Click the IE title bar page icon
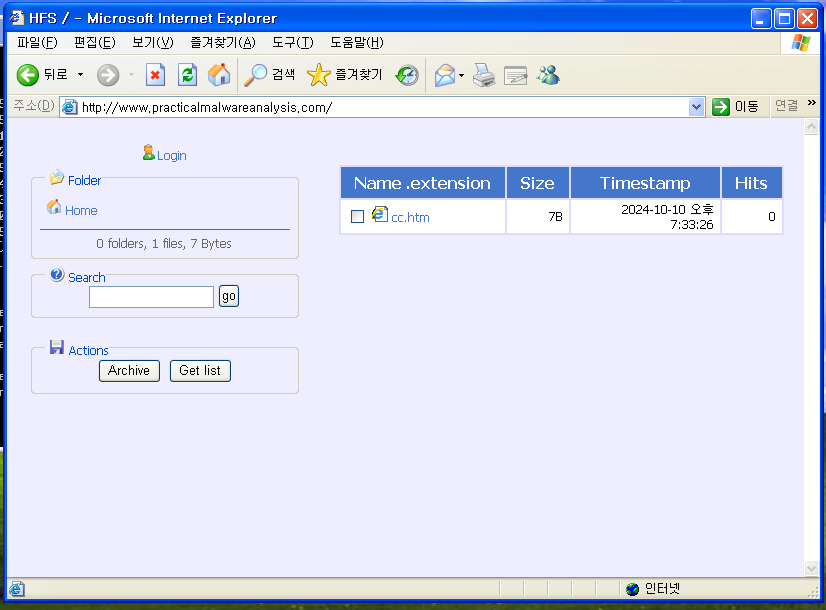826x610 pixels. tap(17, 18)
